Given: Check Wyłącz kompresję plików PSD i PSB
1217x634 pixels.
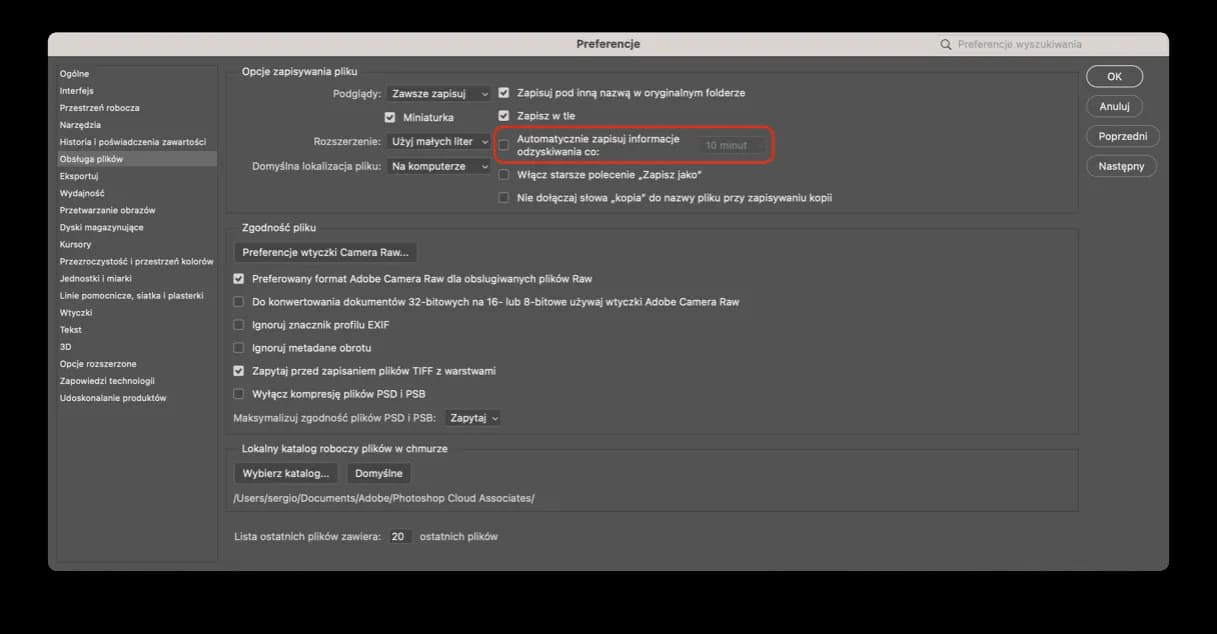Looking at the screenshot, I should (239, 394).
